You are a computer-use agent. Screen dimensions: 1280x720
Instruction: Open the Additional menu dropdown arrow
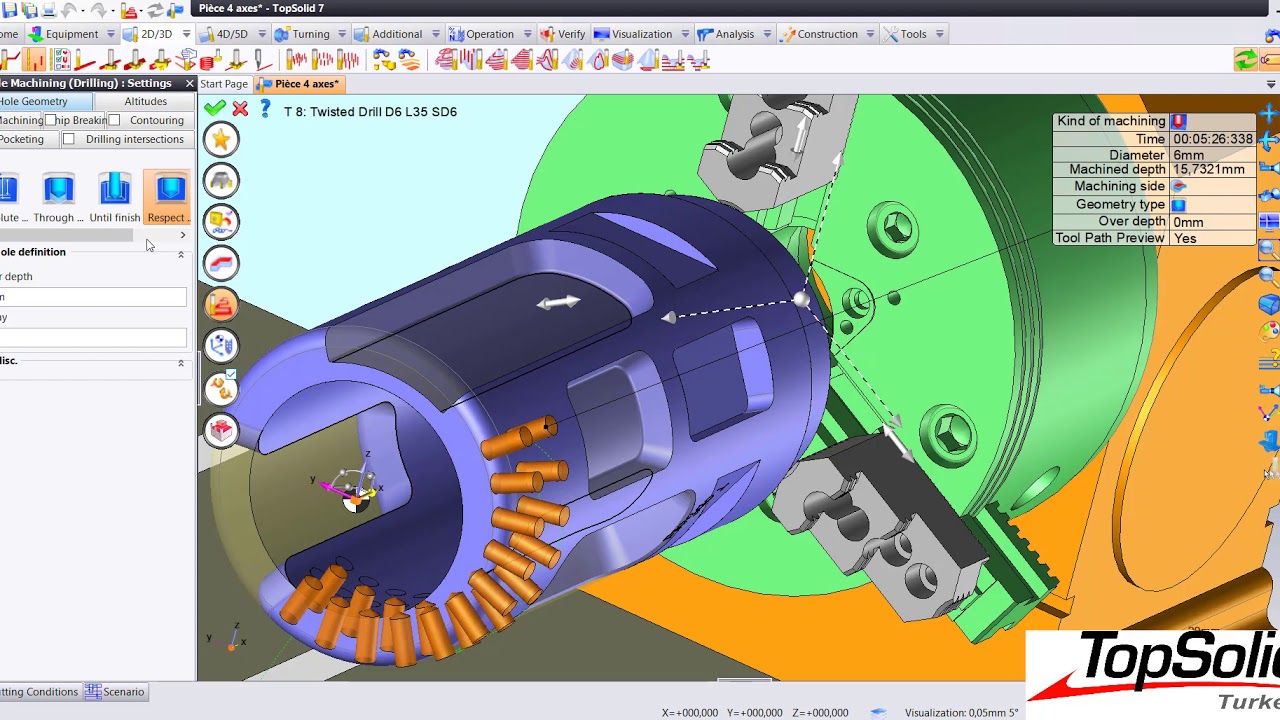pyautogui.click(x=436, y=34)
